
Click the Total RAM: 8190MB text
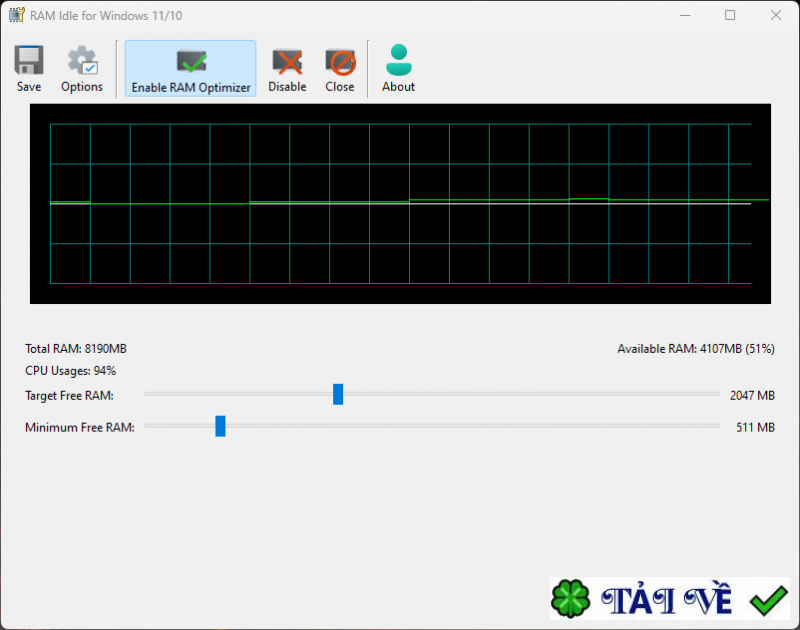[x=76, y=349]
